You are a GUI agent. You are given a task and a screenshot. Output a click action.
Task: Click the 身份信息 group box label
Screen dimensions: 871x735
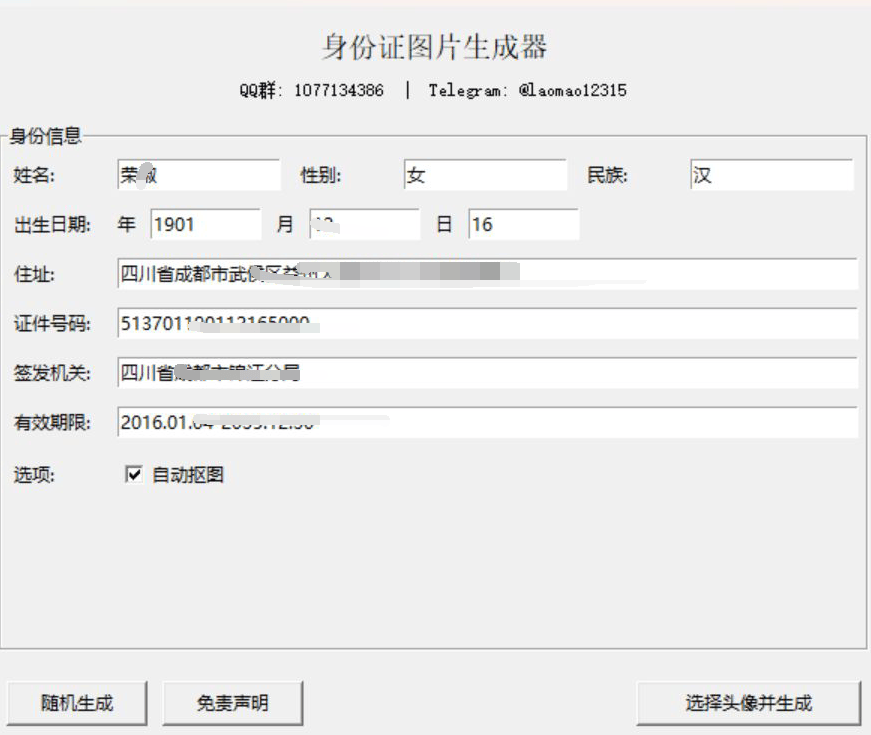tap(45, 136)
